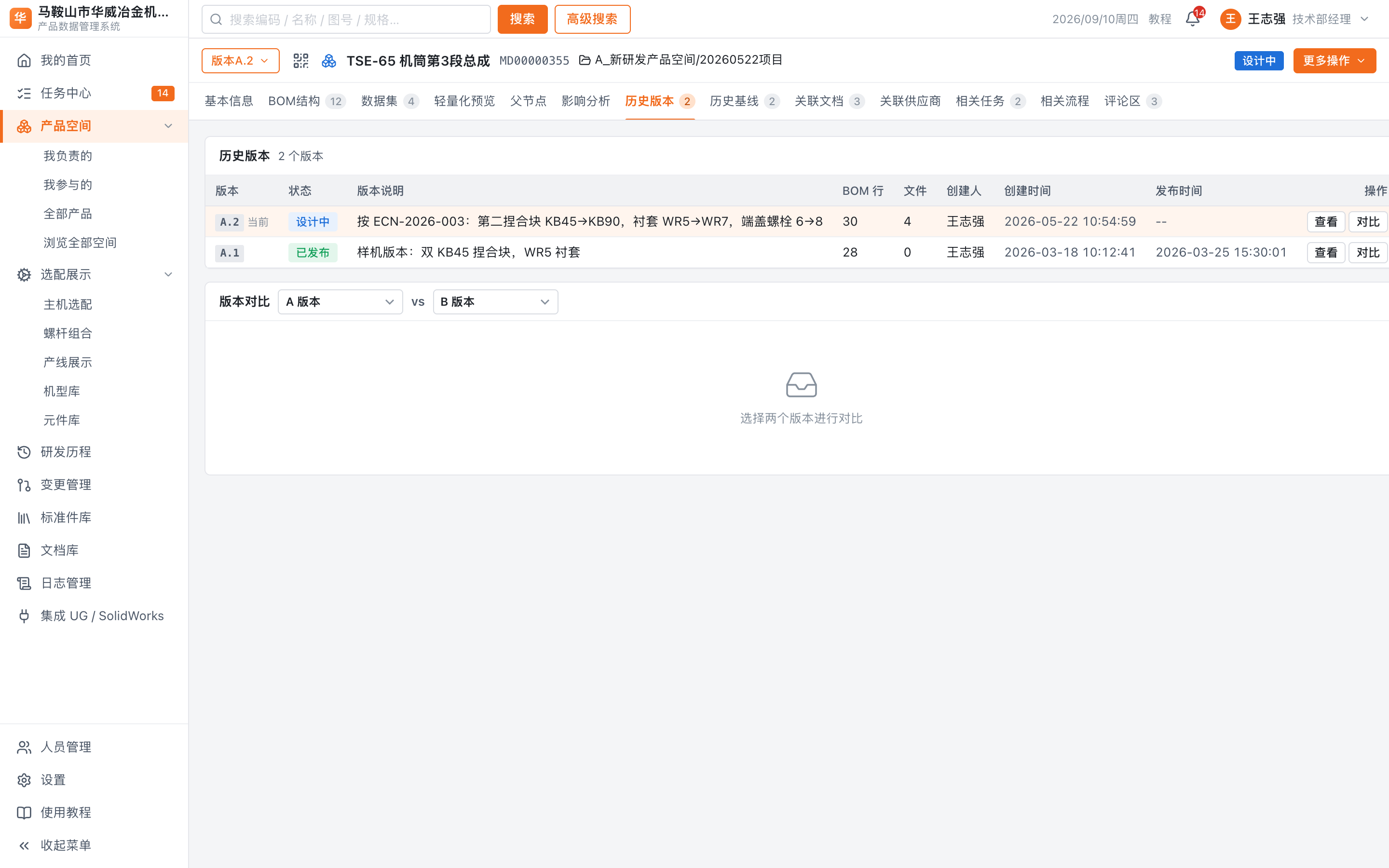This screenshot has width=1389, height=868.
Task: Click the notification bell icon
Action: (1192, 19)
